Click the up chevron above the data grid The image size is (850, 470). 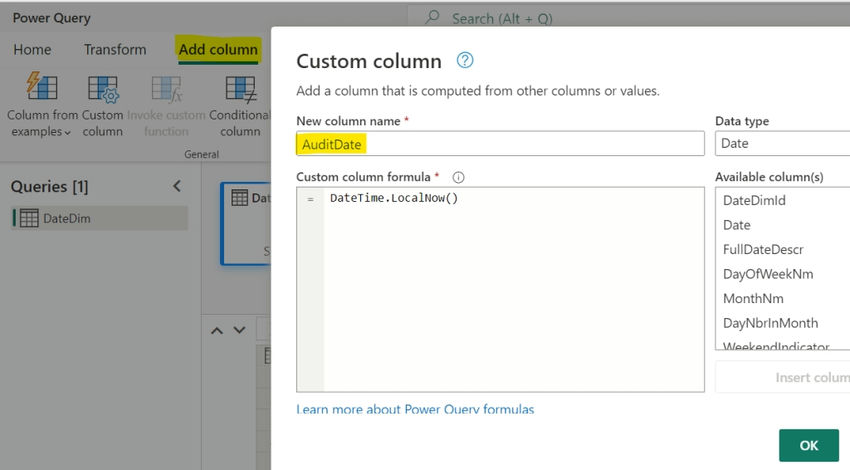pos(217,330)
